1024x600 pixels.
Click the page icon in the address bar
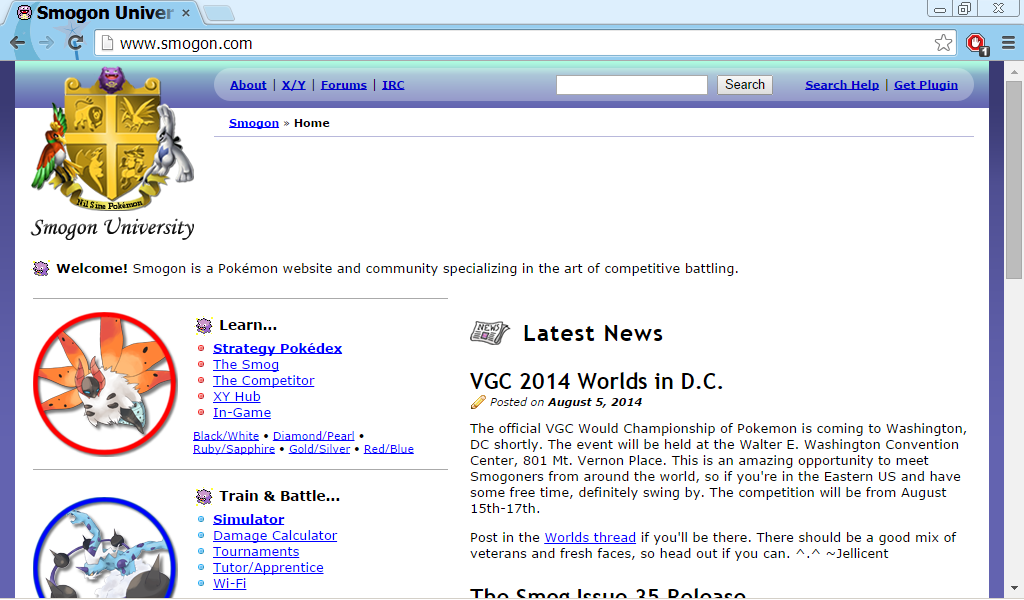(107, 44)
